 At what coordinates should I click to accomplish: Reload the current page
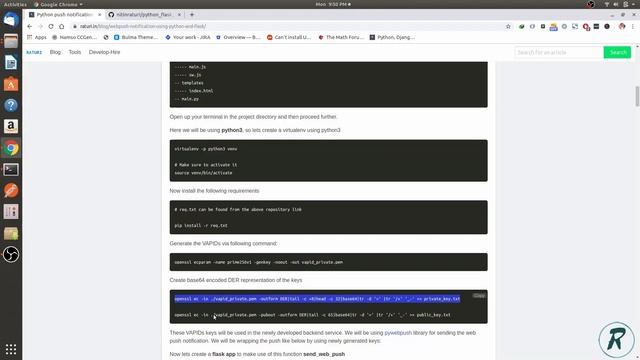click(x=51, y=26)
